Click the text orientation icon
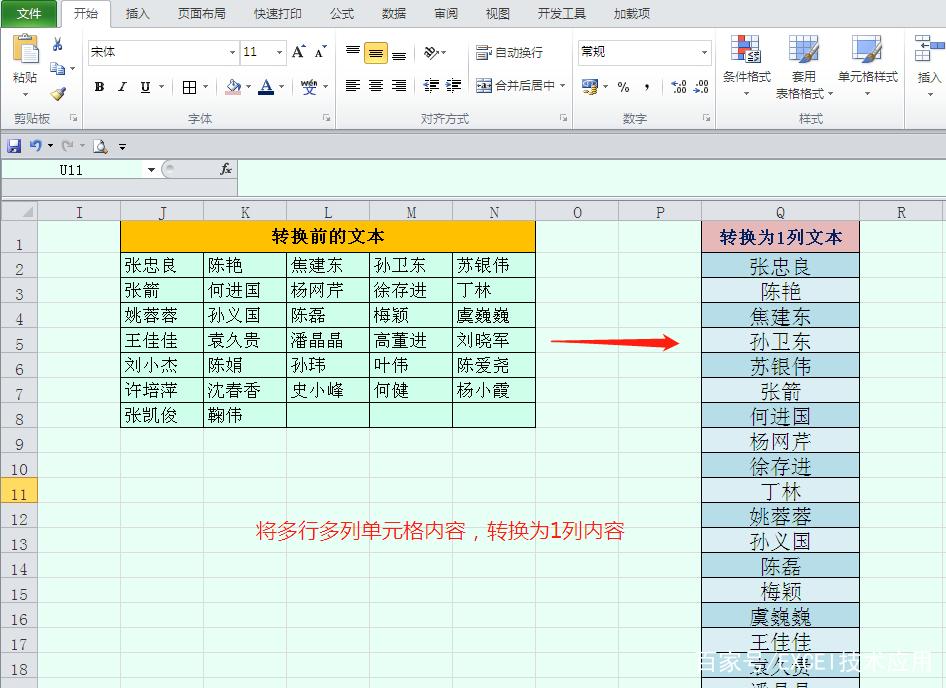 click(431, 53)
